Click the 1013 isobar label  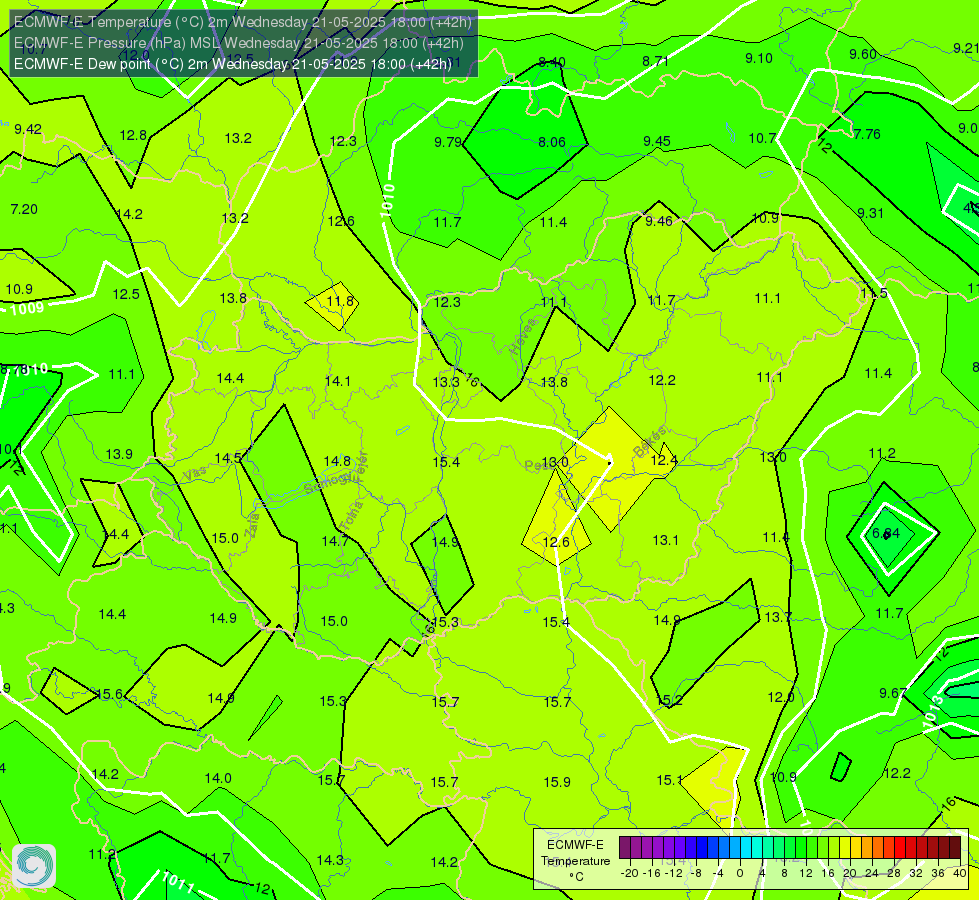click(x=933, y=711)
